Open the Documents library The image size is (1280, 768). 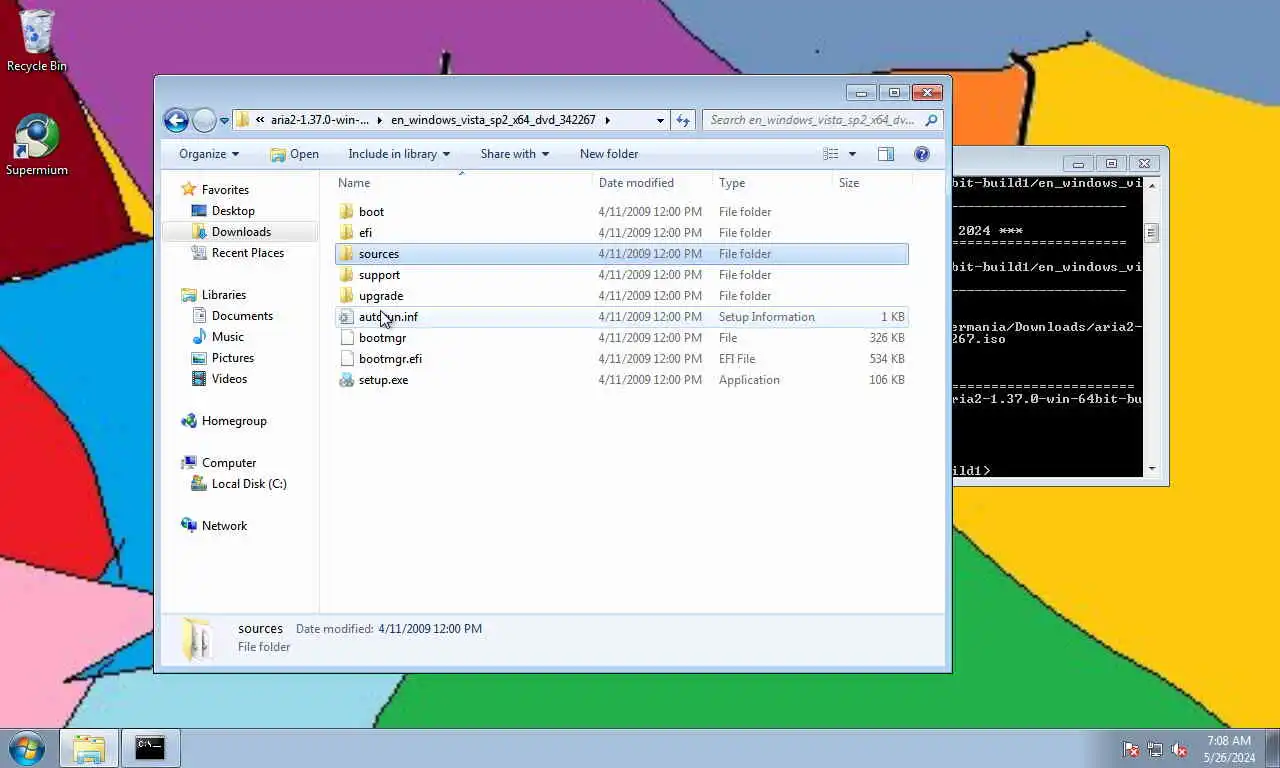[x=242, y=316]
